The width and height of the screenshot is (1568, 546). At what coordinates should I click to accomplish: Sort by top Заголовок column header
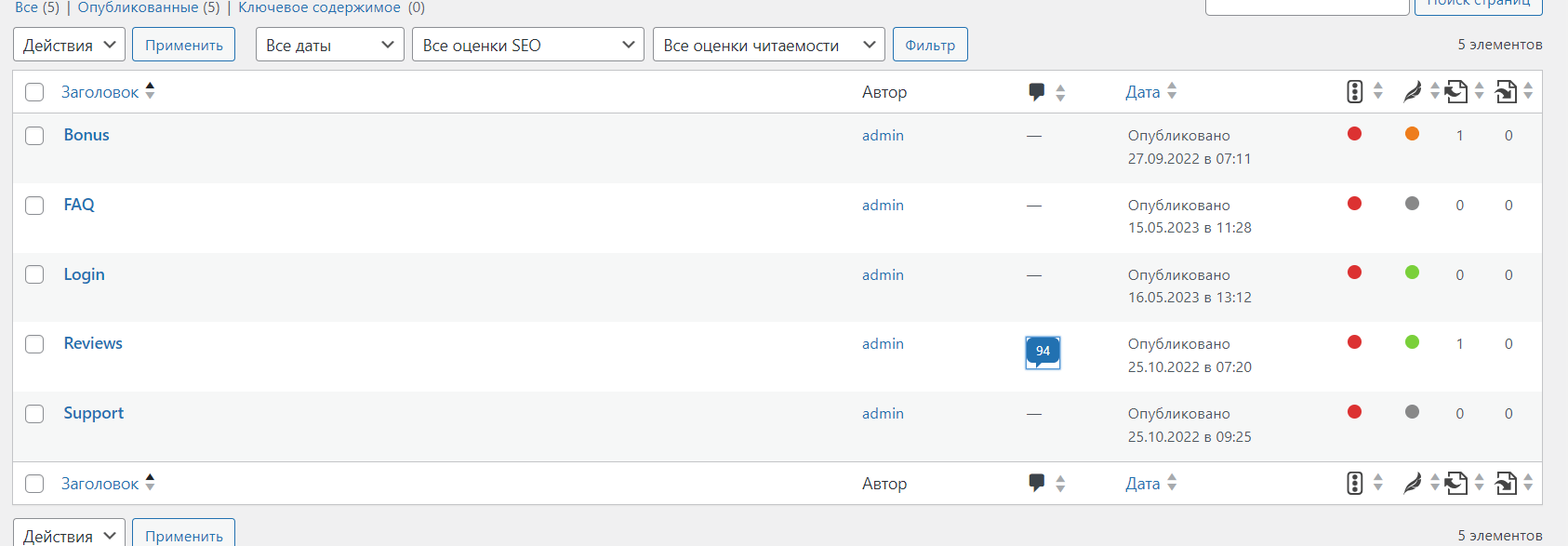point(100,92)
